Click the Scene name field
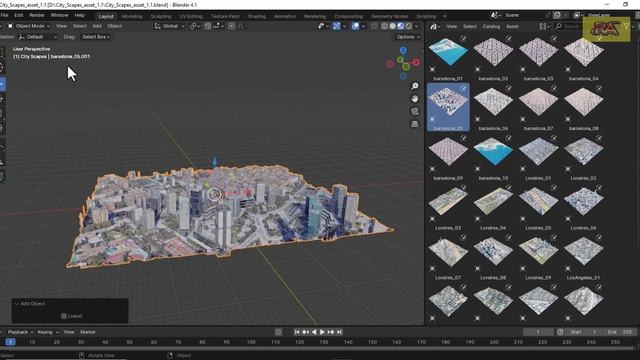 (524, 15)
